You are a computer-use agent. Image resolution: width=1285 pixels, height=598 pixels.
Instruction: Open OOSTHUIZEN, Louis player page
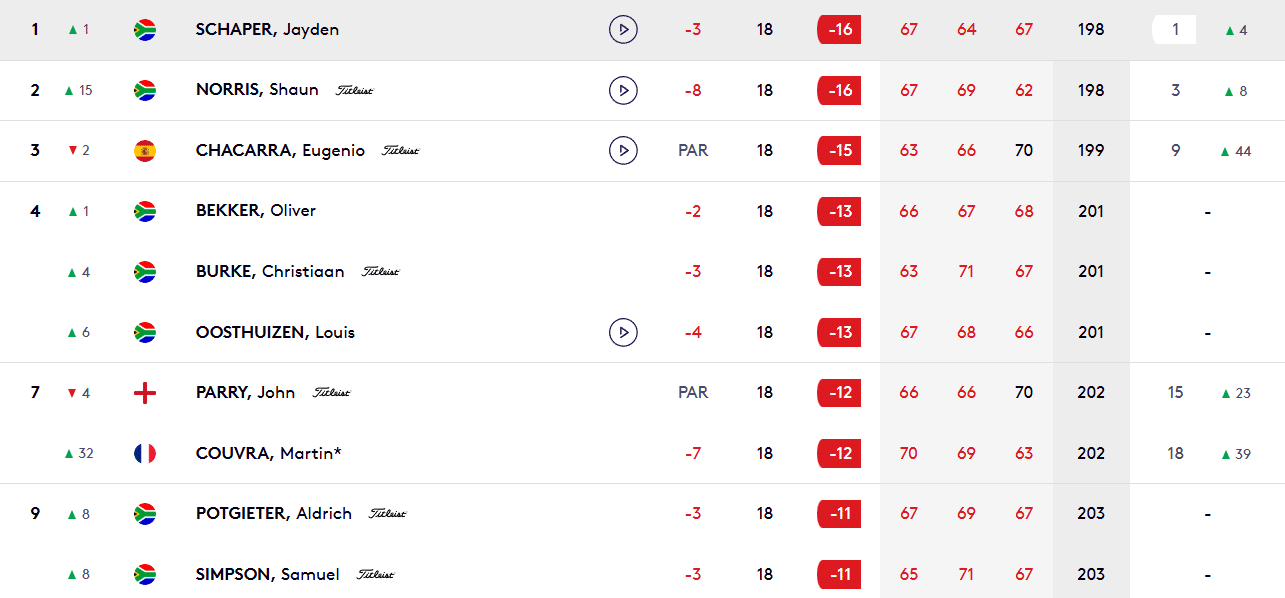tap(275, 332)
